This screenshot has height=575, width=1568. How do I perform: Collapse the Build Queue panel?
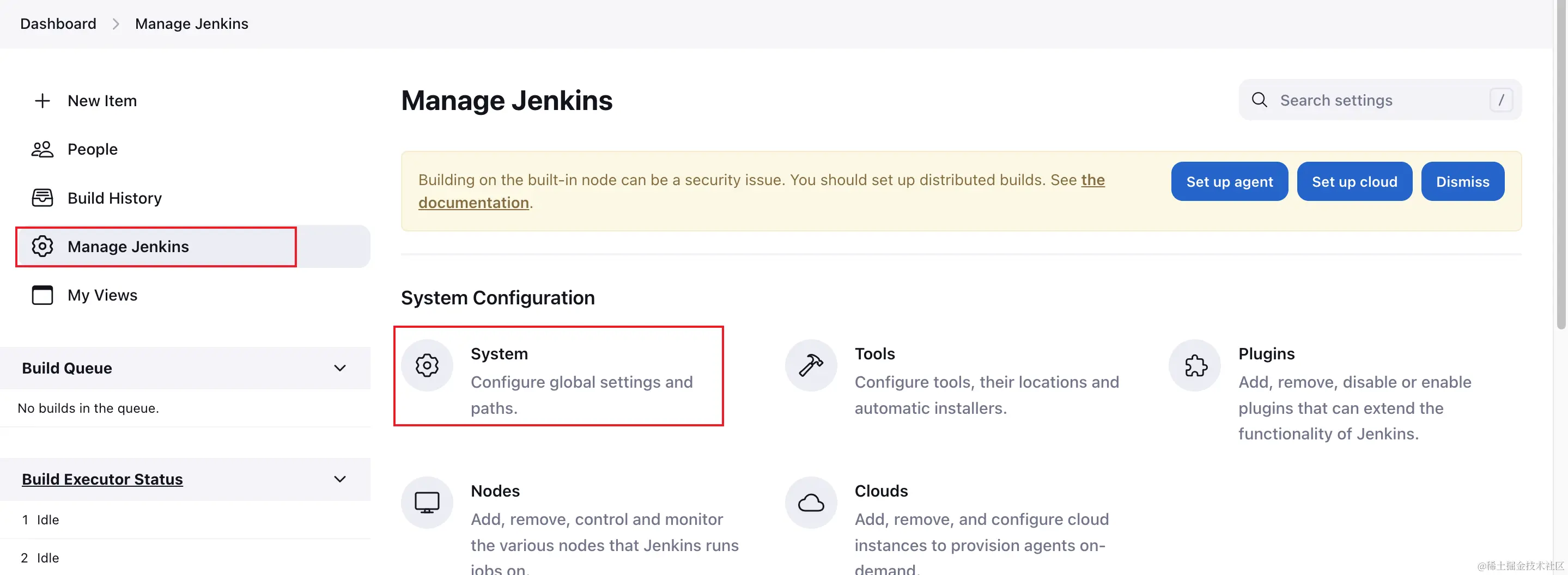click(x=341, y=368)
